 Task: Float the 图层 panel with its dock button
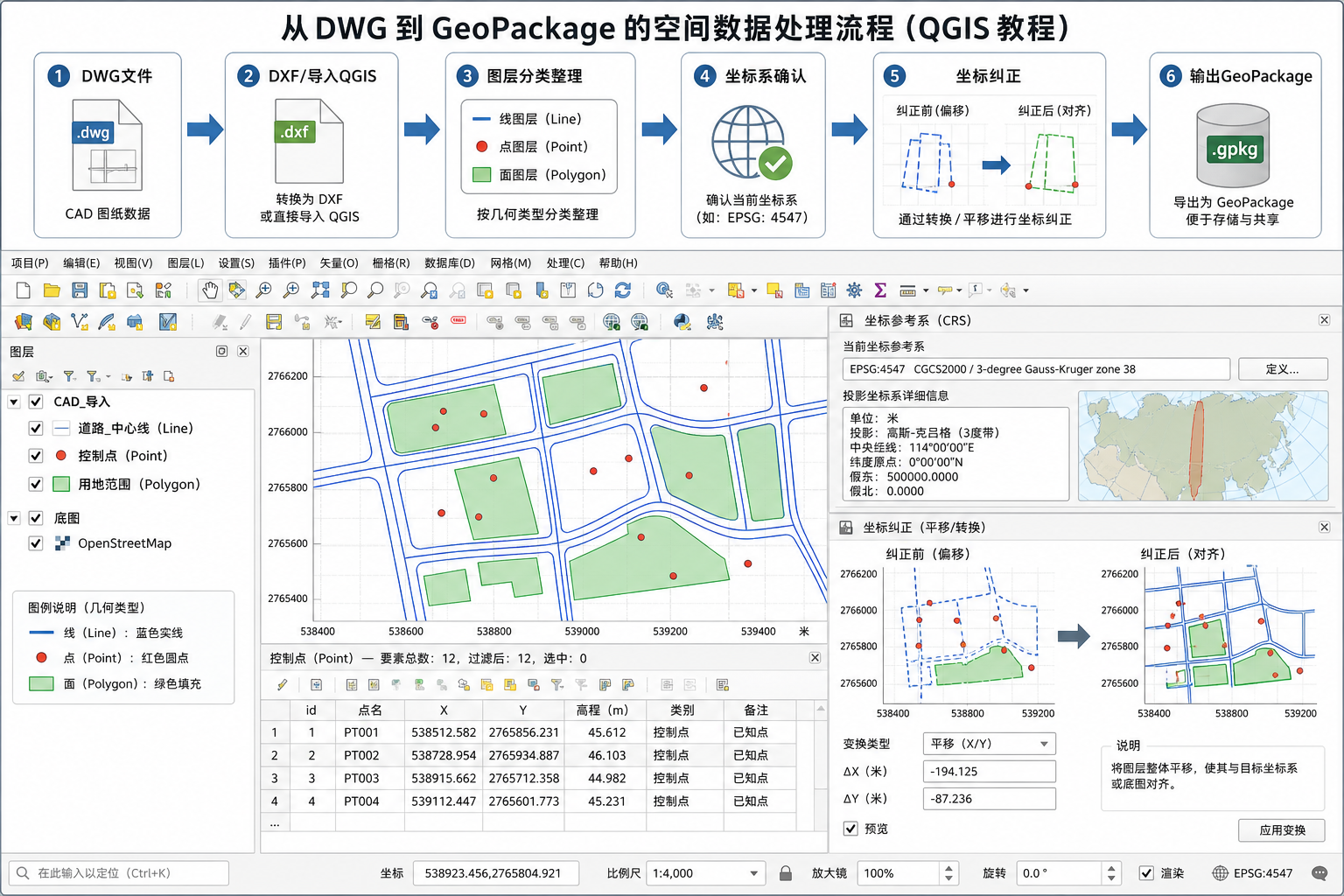click(x=221, y=351)
